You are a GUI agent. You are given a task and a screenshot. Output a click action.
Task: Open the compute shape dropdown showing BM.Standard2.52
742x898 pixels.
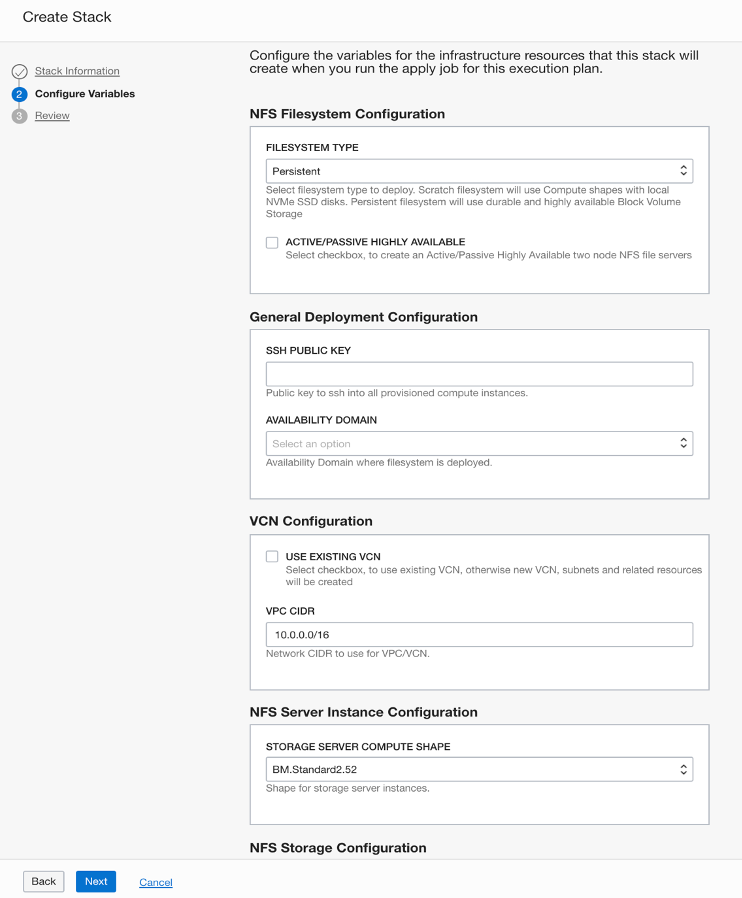click(478, 768)
